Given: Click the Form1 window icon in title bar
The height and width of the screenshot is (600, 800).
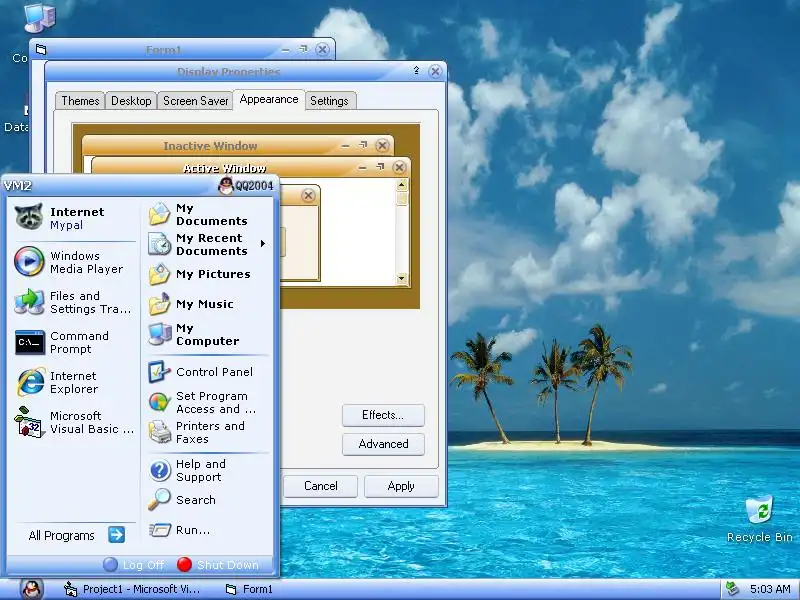Looking at the screenshot, I should click(41, 49).
